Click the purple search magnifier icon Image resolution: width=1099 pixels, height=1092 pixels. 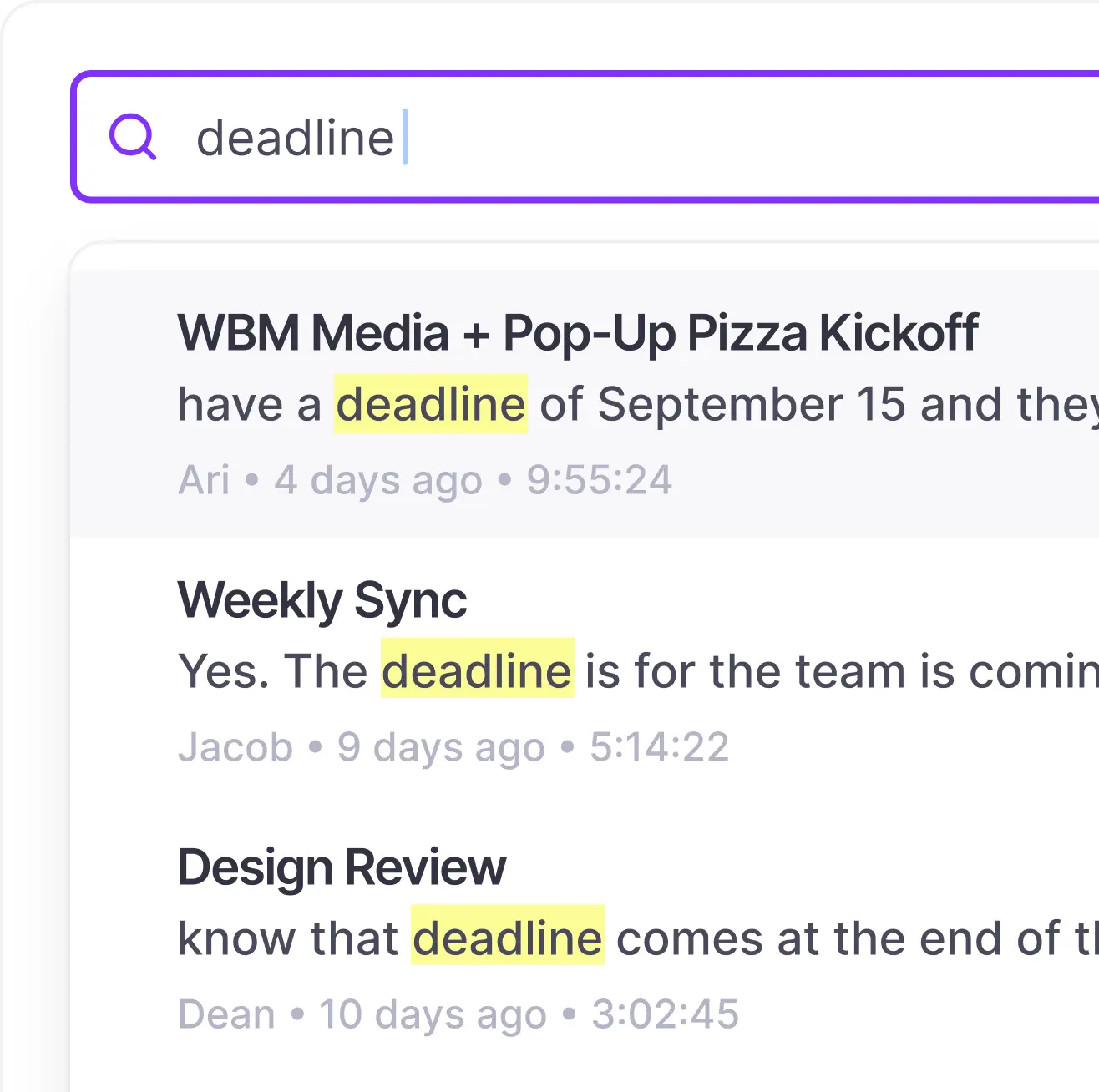click(x=133, y=137)
